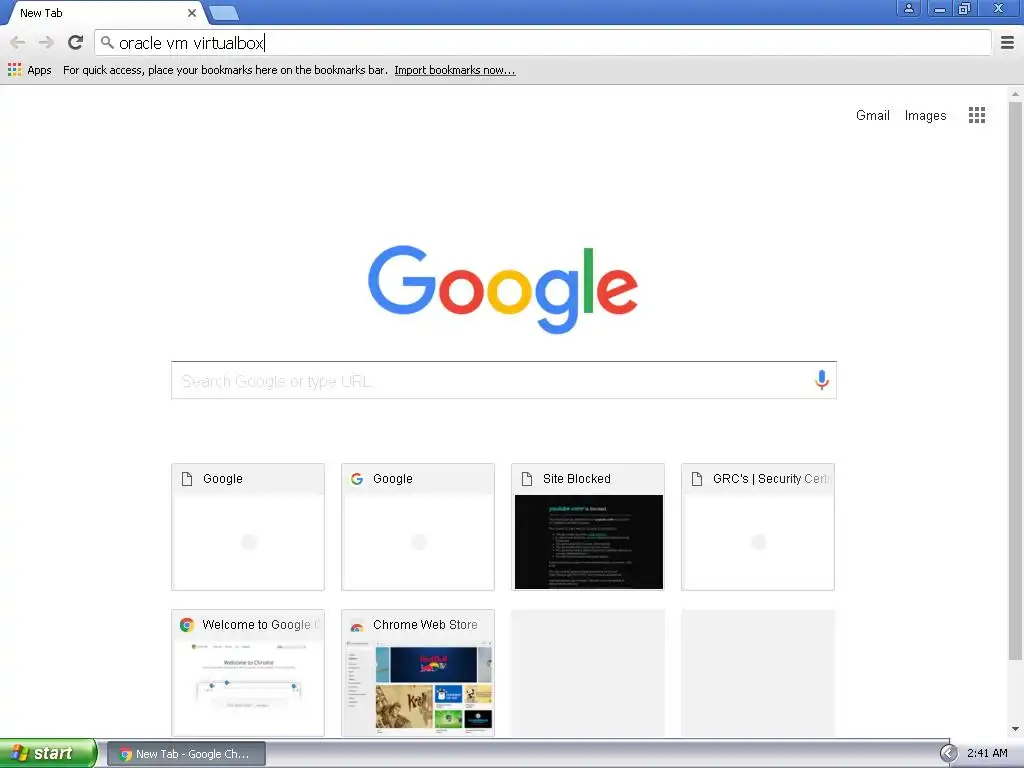Open the Chrome Web Store thumbnail
The image size is (1024, 768).
click(418, 673)
